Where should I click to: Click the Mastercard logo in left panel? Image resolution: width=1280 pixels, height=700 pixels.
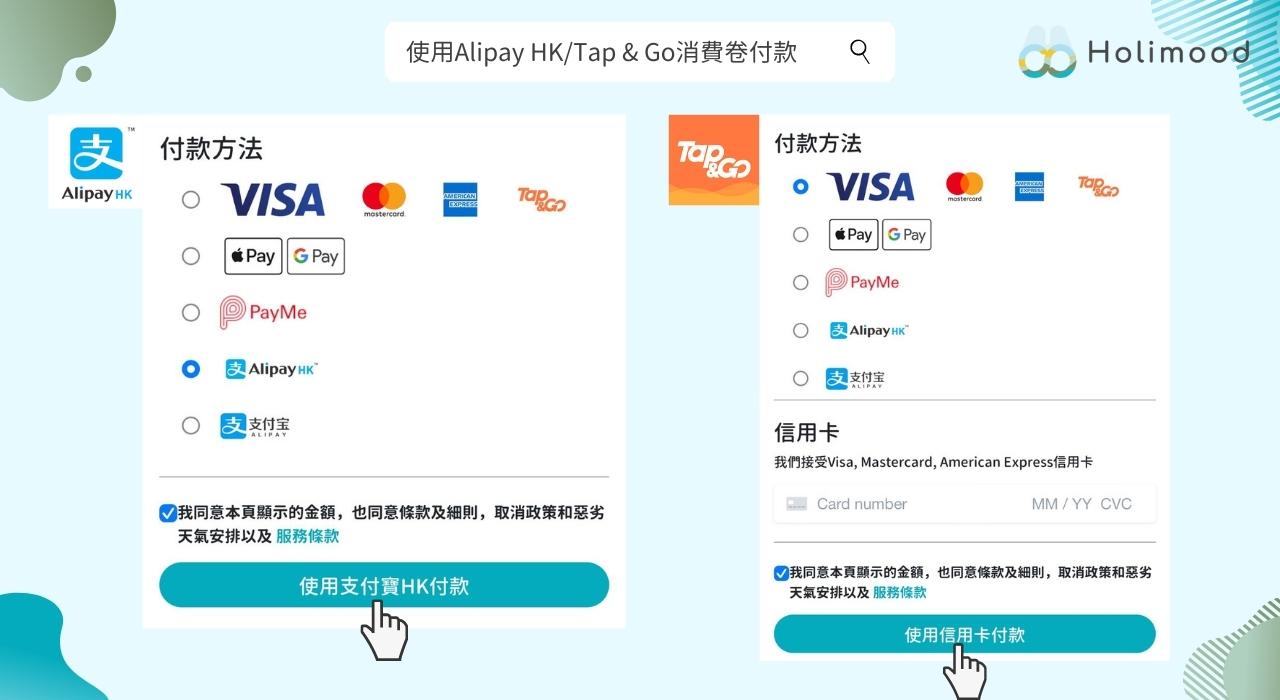click(x=384, y=200)
